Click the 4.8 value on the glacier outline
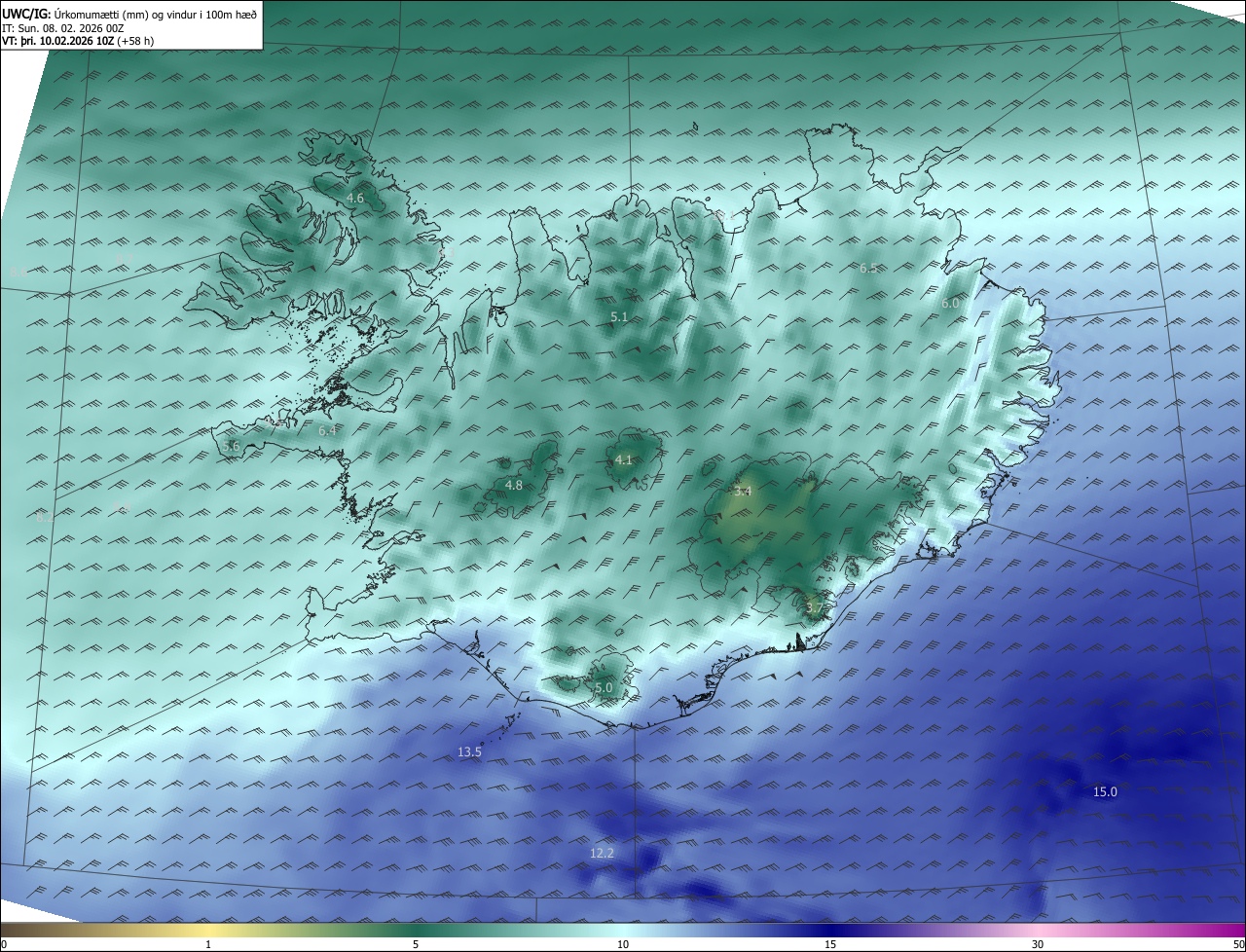 514,485
